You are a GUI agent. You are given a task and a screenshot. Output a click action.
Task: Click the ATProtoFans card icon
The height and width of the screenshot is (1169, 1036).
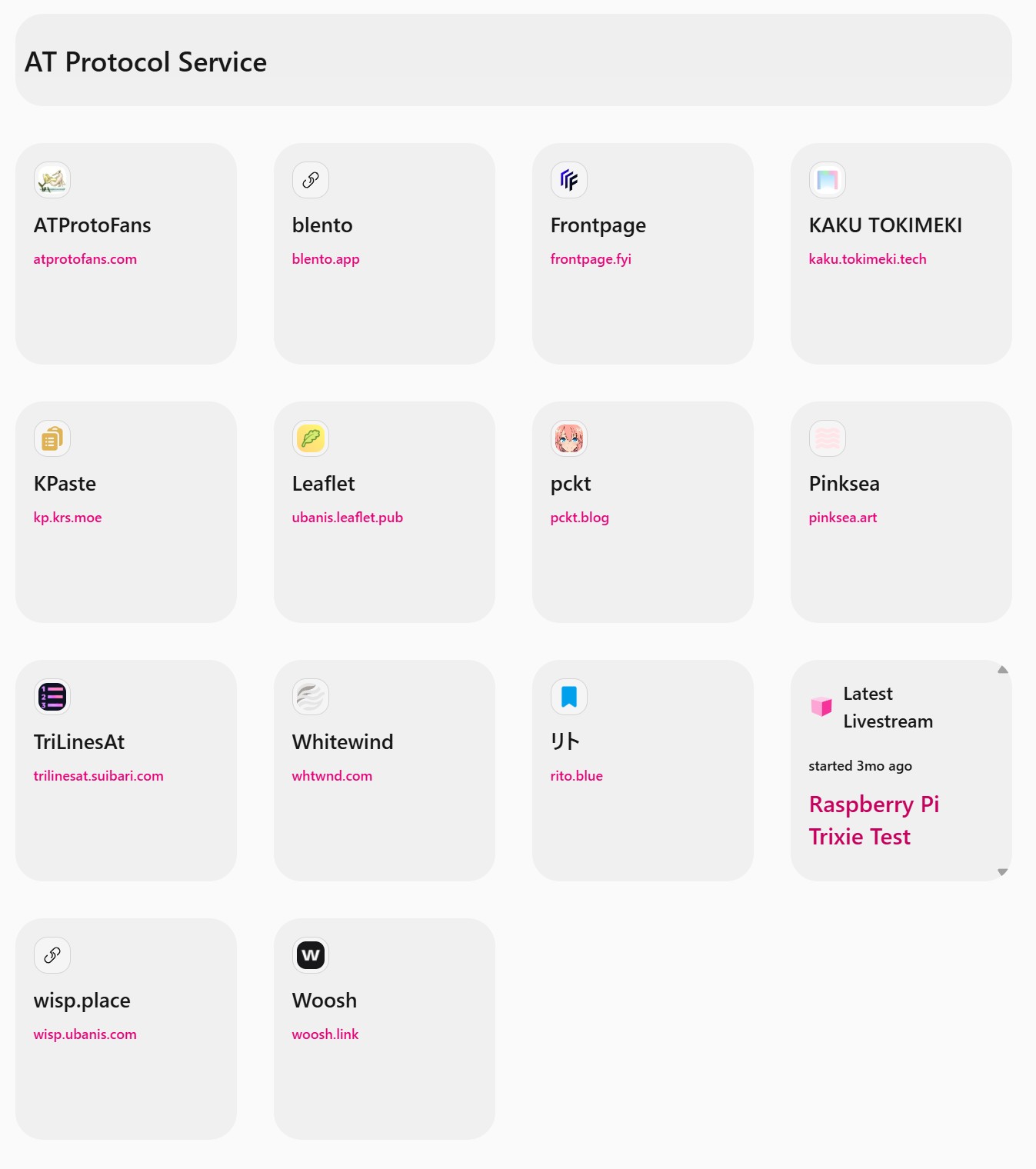[52, 180]
